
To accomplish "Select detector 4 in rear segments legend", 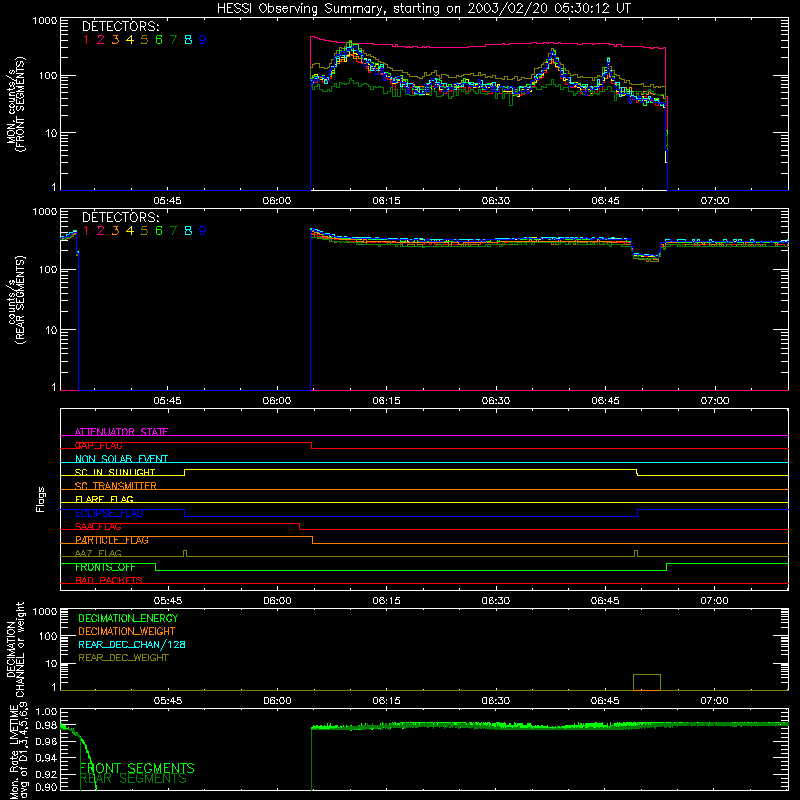I will 130,231.
